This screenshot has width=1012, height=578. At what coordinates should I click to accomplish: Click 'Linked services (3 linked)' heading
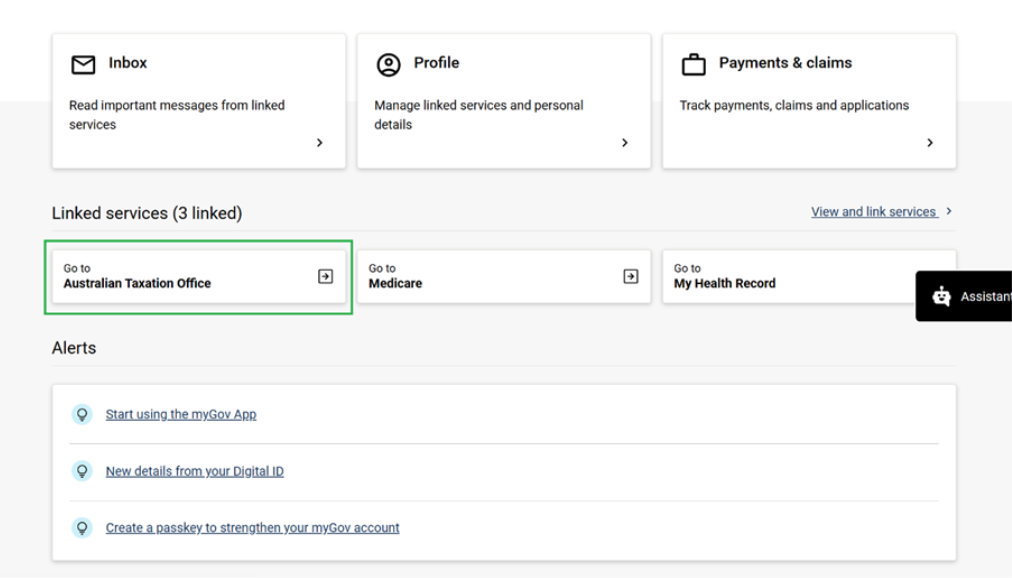click(147, 213)
